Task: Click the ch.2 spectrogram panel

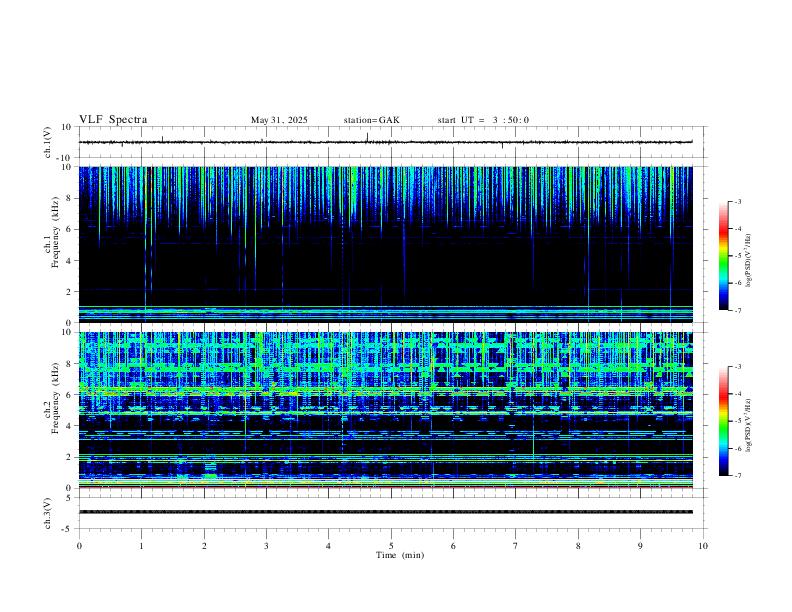Action: [x=385, y=410]
